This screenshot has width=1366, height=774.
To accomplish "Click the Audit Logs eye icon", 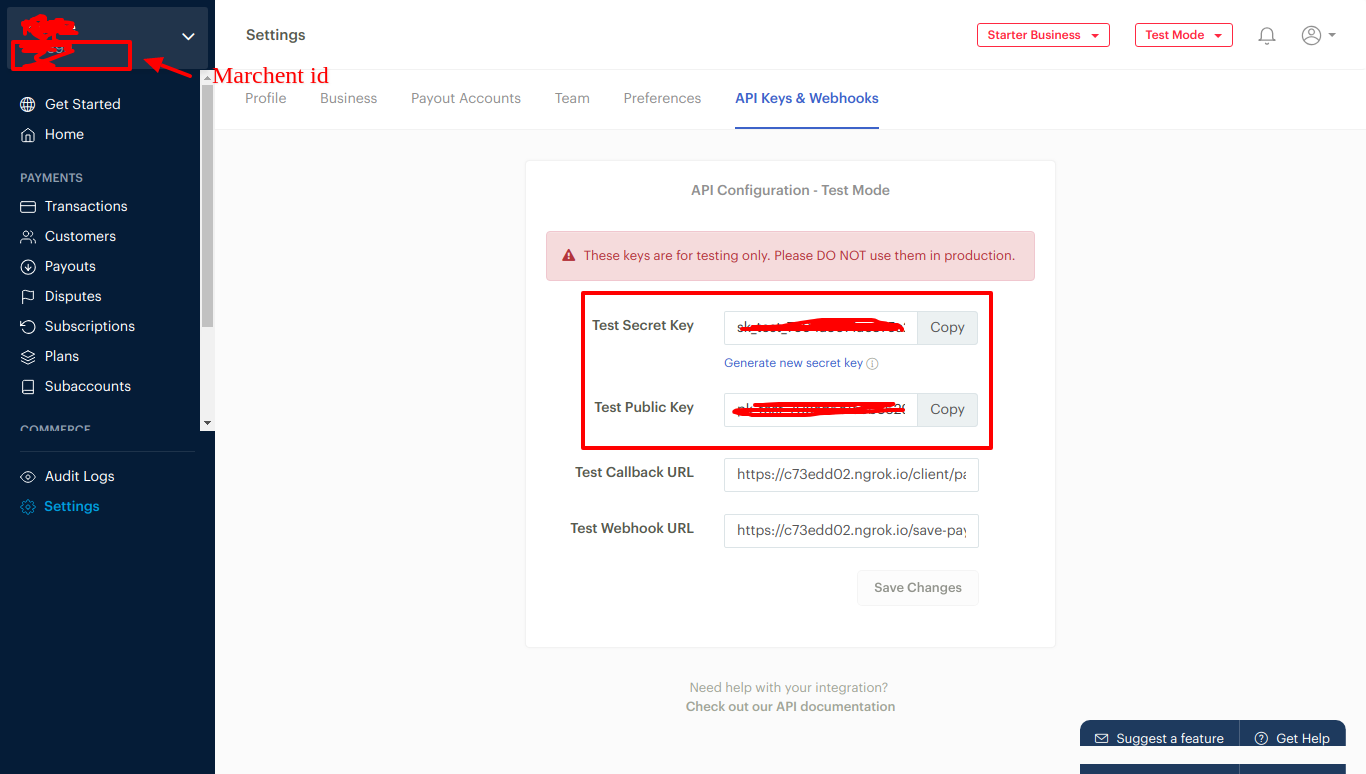I will tap(28, 476).
